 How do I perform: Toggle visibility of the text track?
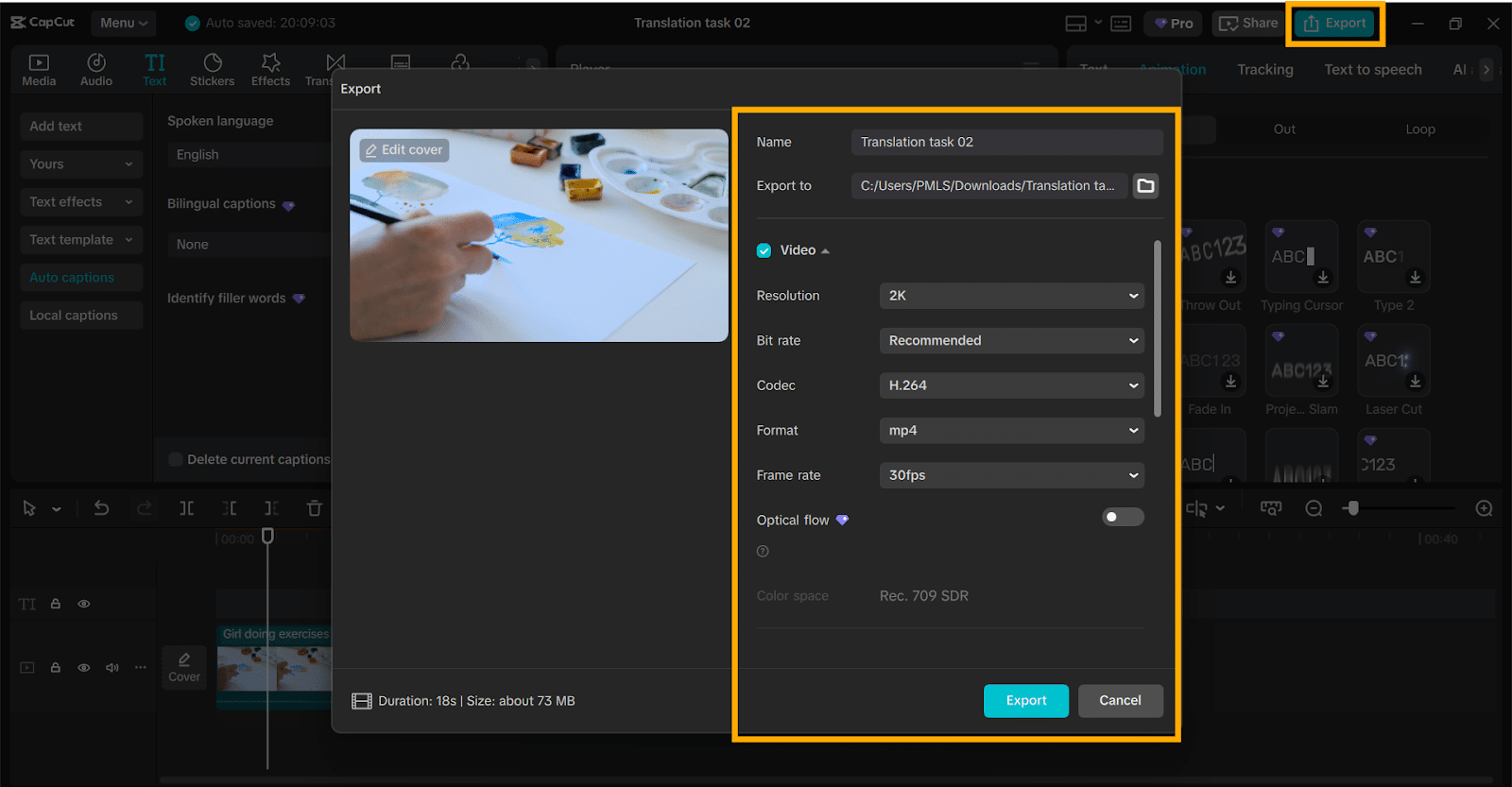(84, 604)
